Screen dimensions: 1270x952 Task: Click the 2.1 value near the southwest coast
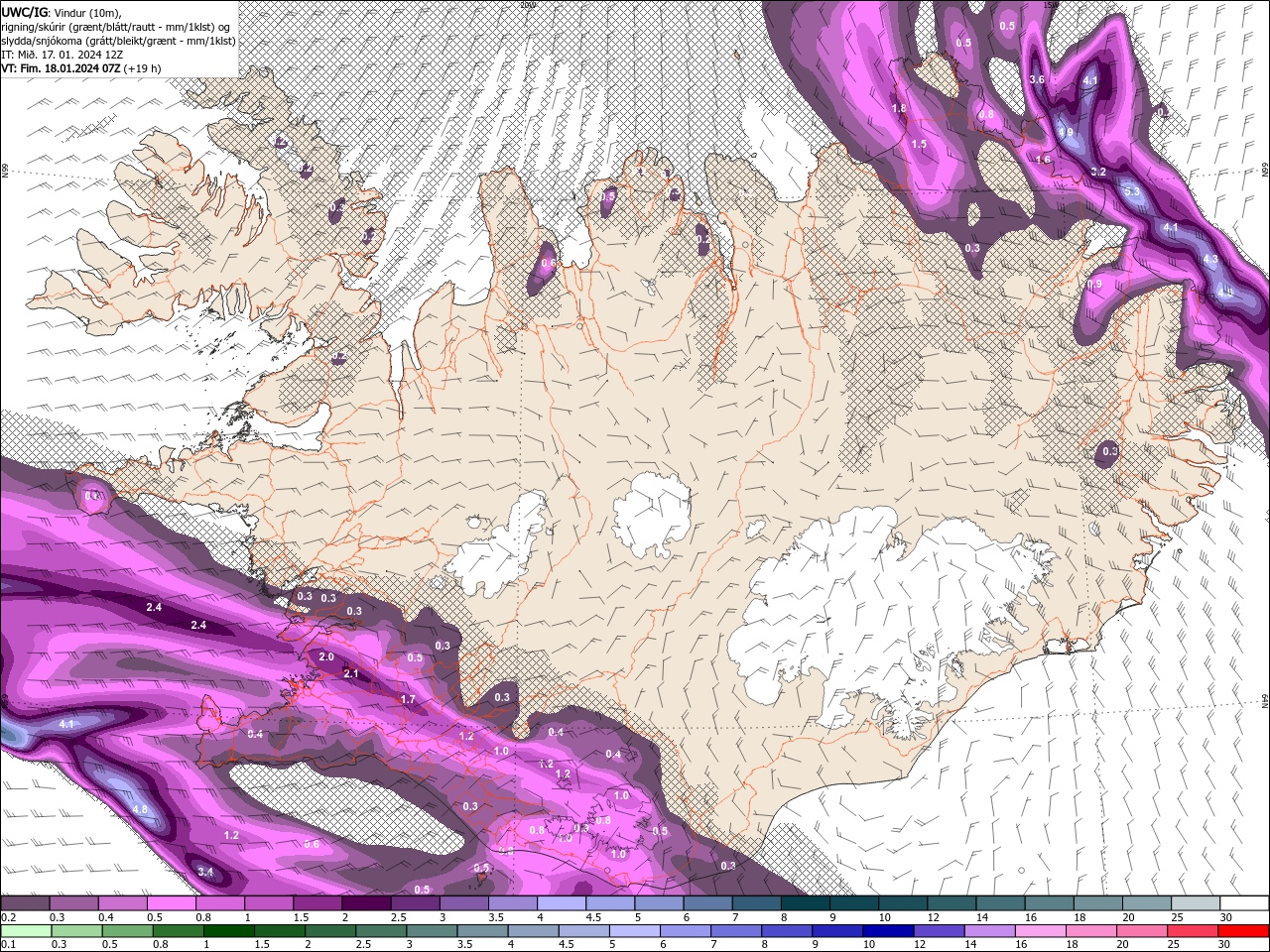pos(350,674)
